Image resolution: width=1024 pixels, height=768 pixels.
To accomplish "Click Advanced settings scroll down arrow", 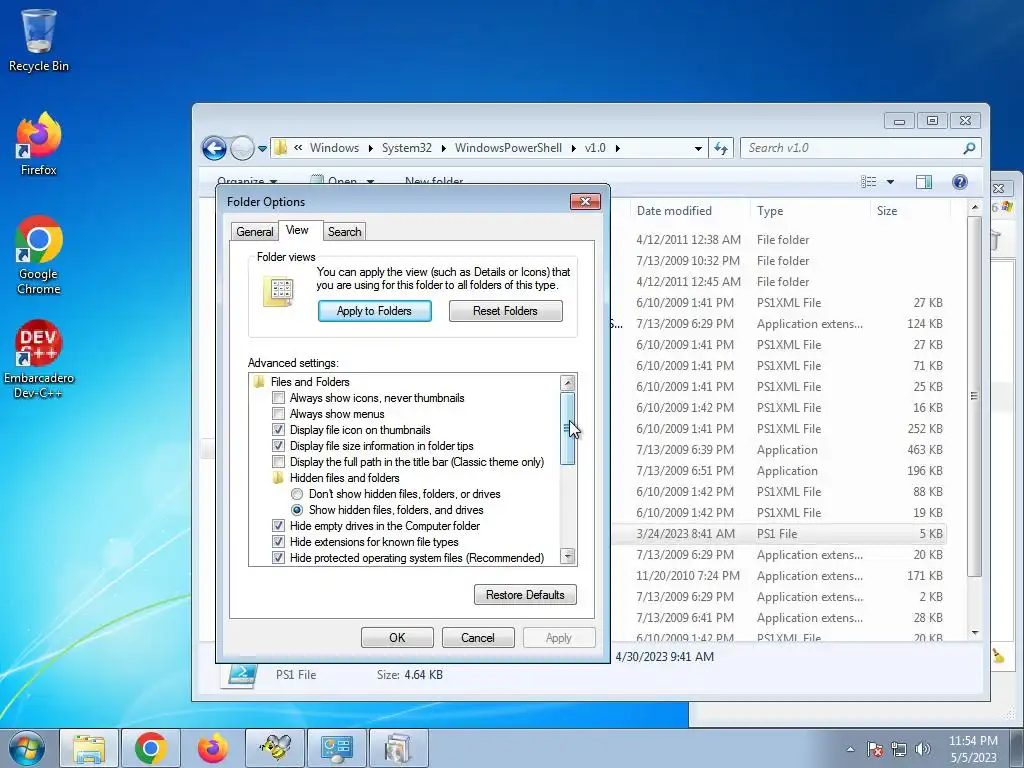I will tap(568, 556).
